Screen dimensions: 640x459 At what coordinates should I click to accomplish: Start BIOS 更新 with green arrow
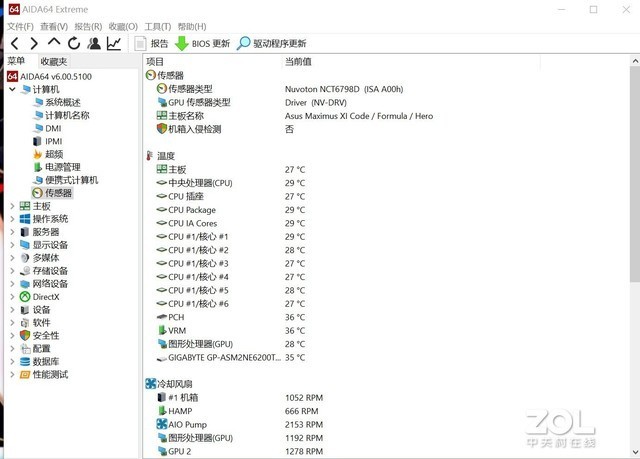(x=202, y=44)
